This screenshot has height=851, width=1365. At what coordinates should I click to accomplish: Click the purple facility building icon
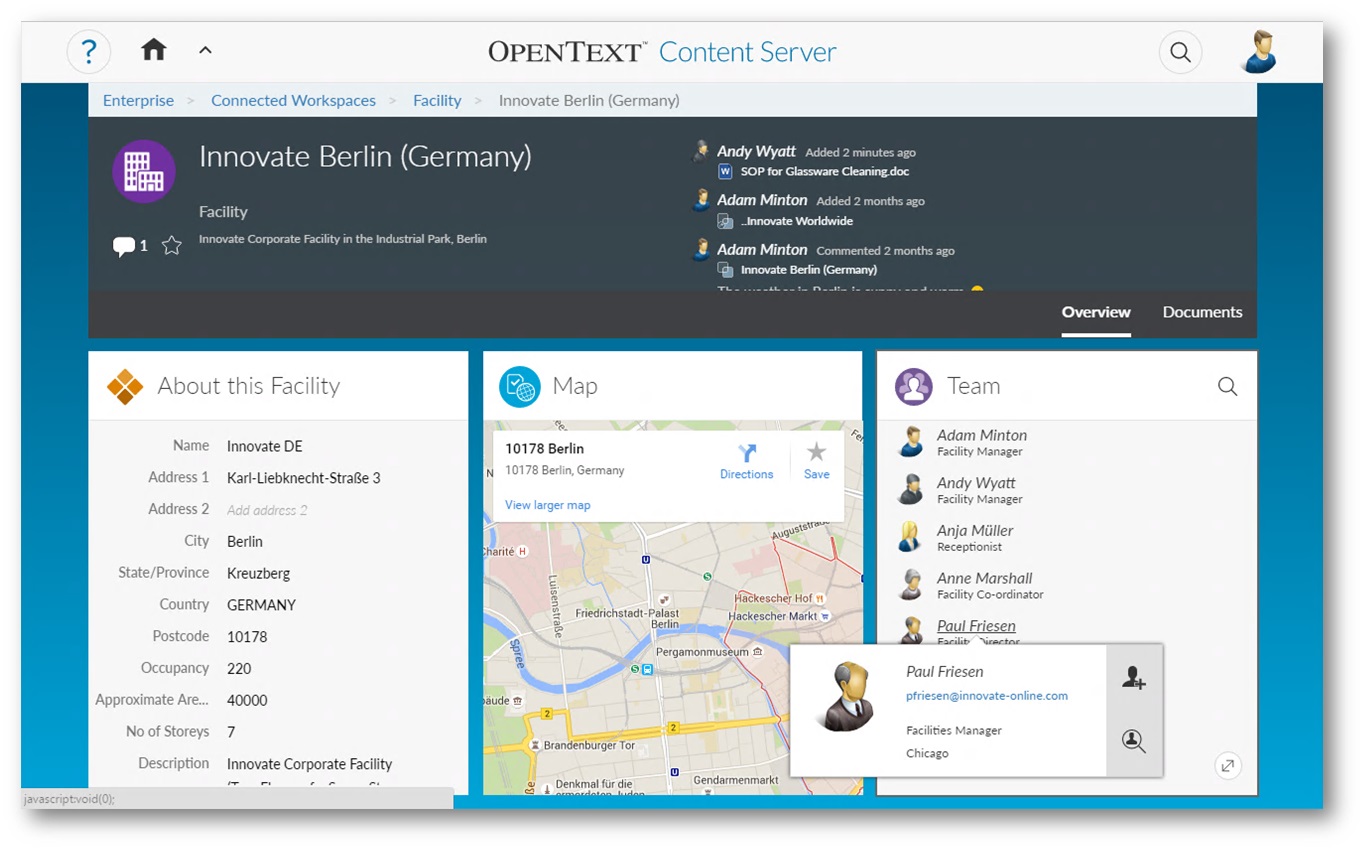[144, 172]
